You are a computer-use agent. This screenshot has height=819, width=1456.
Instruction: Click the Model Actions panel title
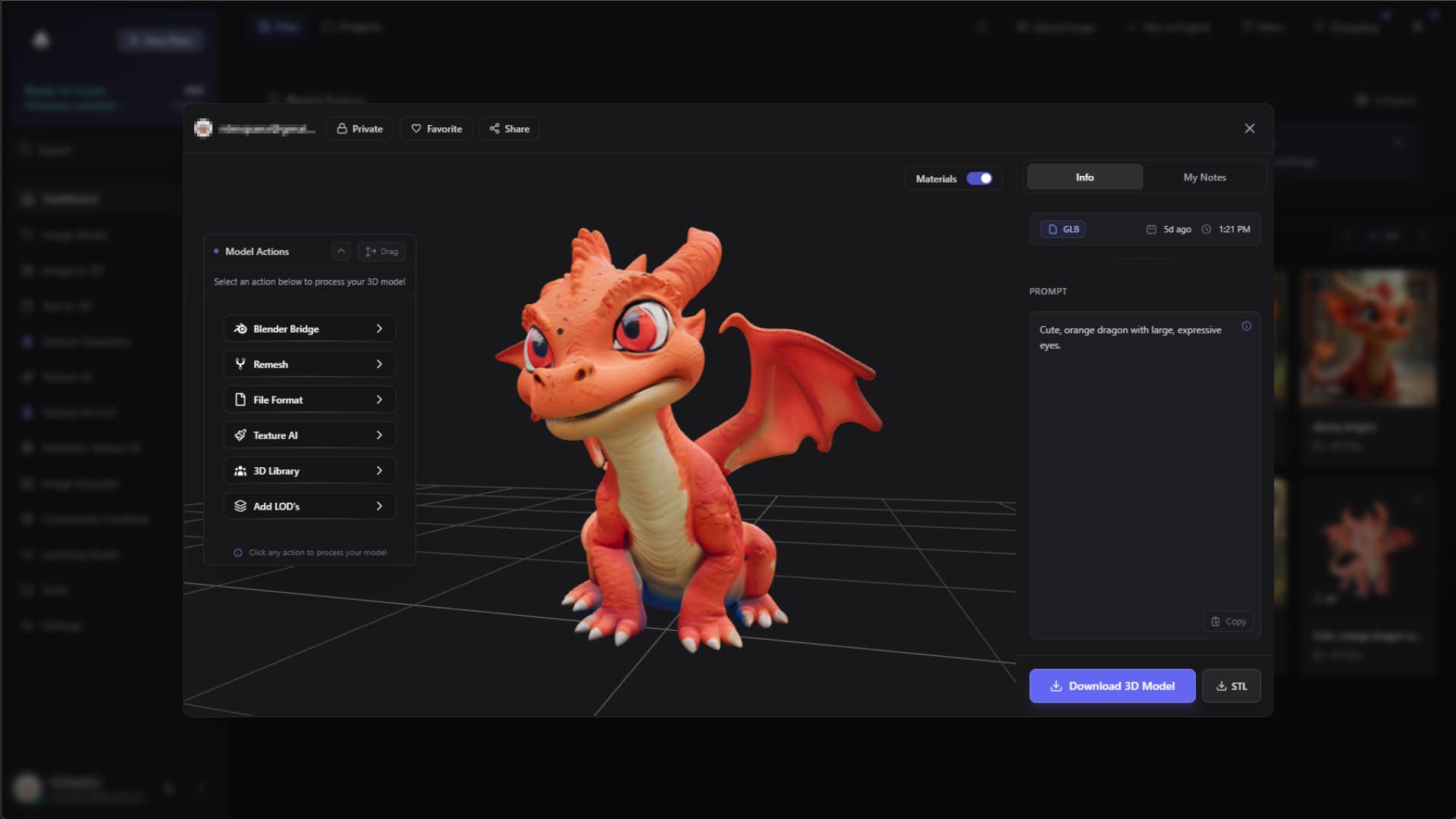(257, 251)
